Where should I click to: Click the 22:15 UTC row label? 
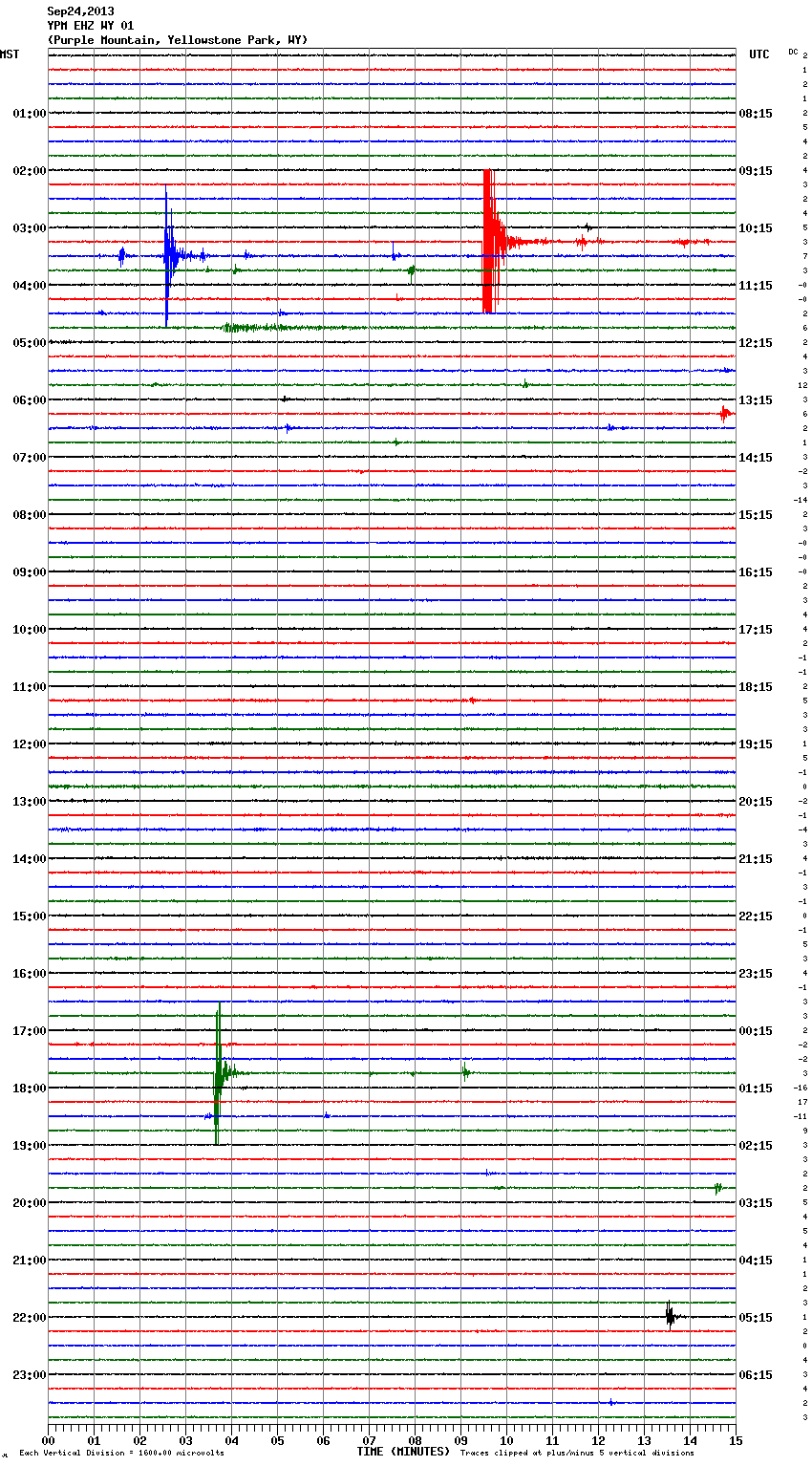(756, 916)
